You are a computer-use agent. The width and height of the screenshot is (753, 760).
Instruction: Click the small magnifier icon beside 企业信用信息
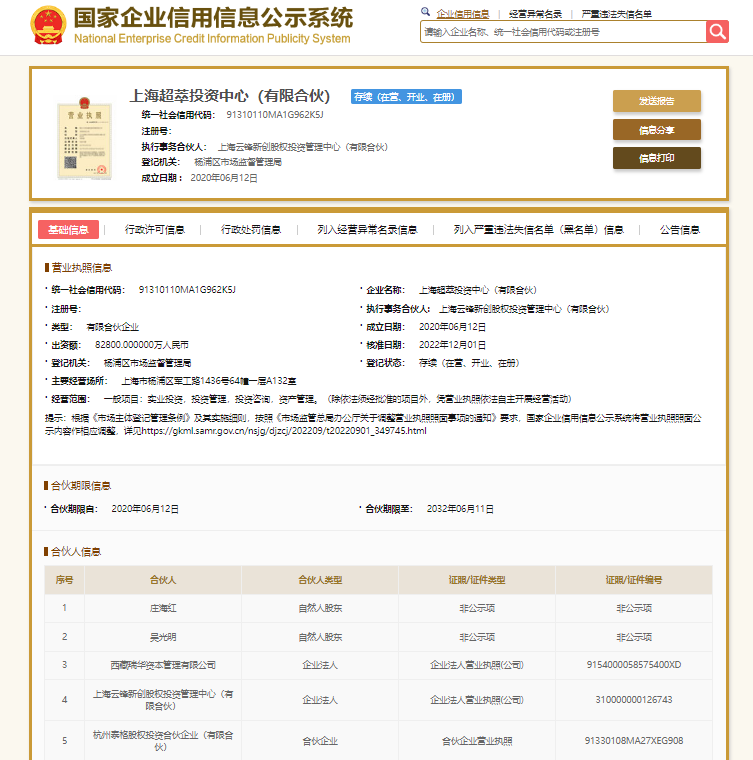pyautogui.click(x=425, y=12)
